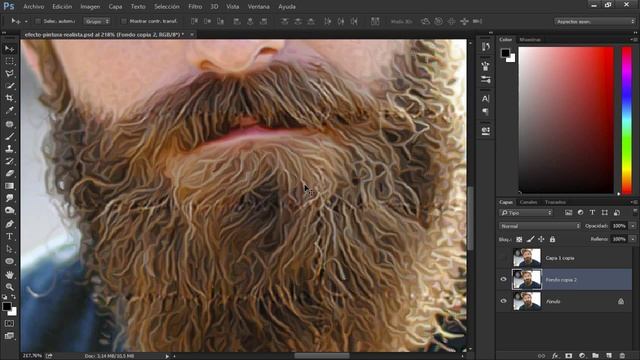640x360 pixels.
Task: Select the Brush tool
Action: 9,137
